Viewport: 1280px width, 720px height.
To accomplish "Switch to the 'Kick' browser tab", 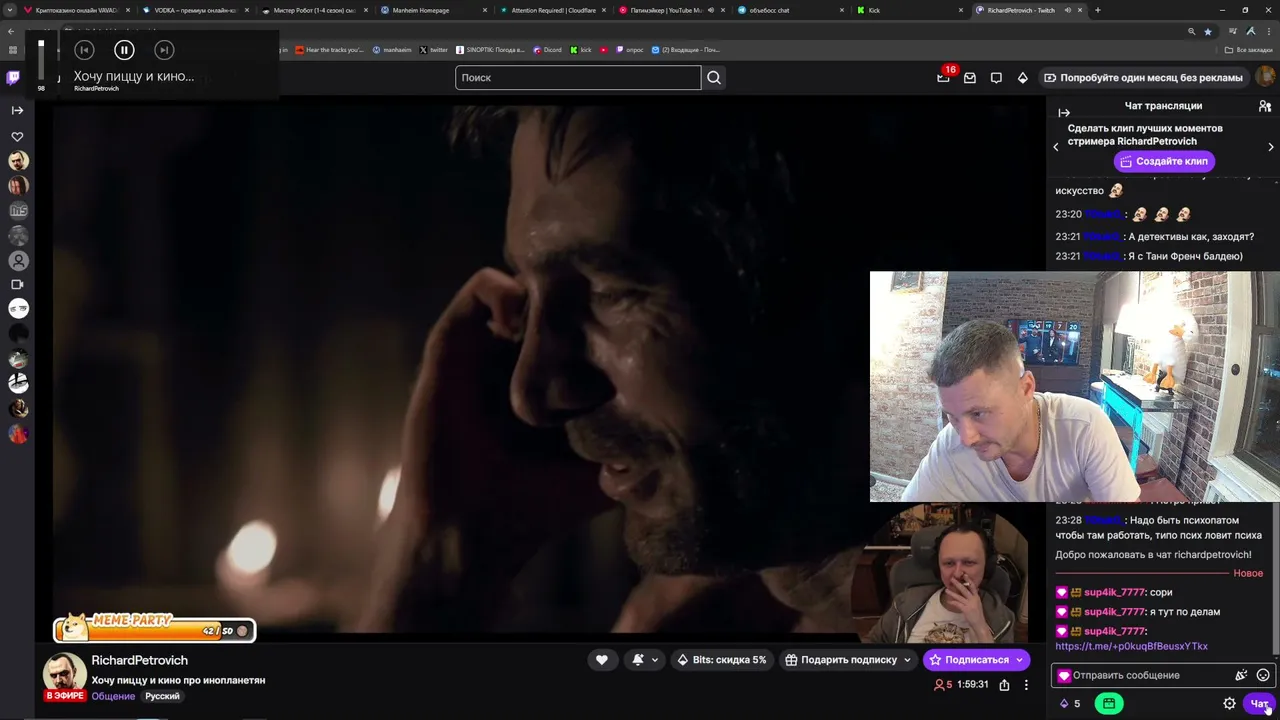I will coord(910,10).
